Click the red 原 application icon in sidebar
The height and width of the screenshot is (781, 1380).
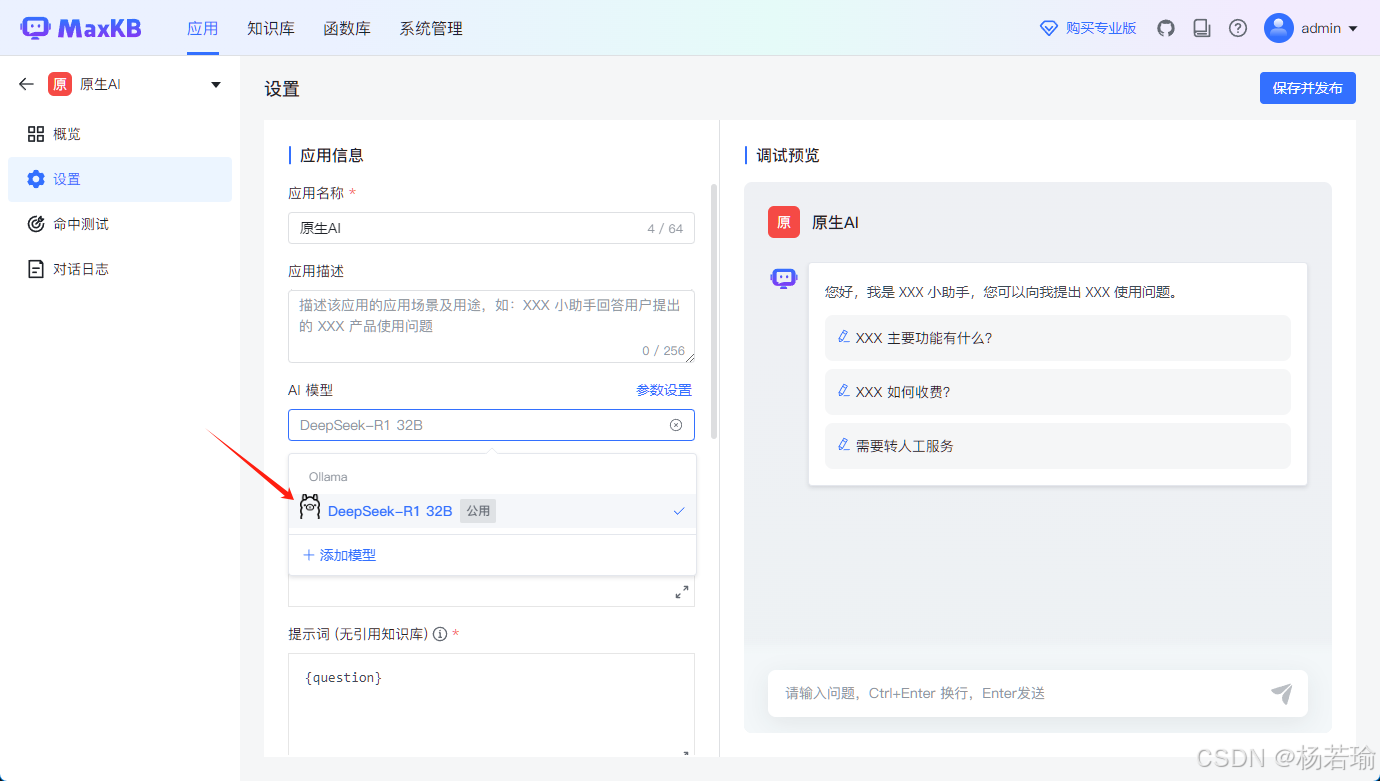(x=60, y=84)
